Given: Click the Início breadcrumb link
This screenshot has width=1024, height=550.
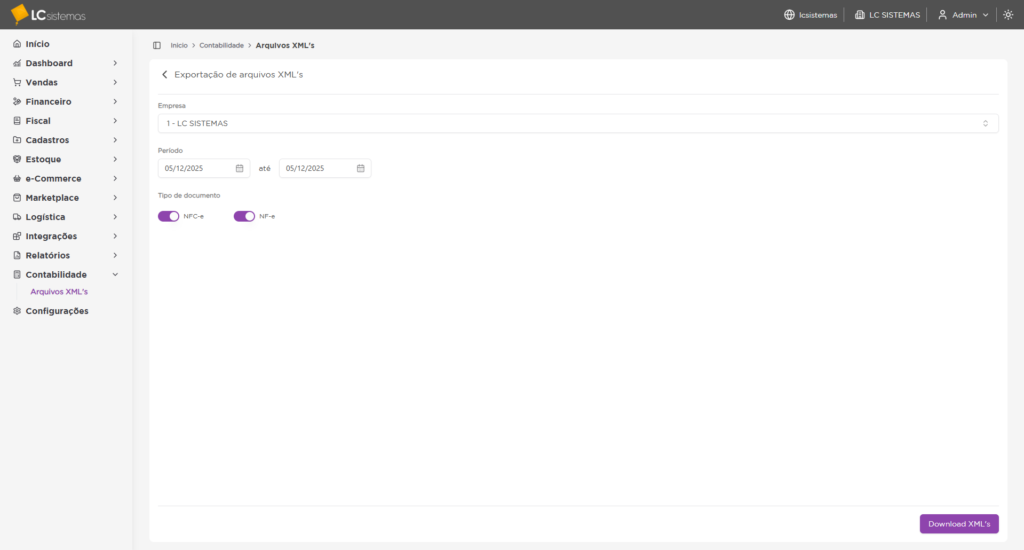Looking at the screenshot, I should (179, 45).
